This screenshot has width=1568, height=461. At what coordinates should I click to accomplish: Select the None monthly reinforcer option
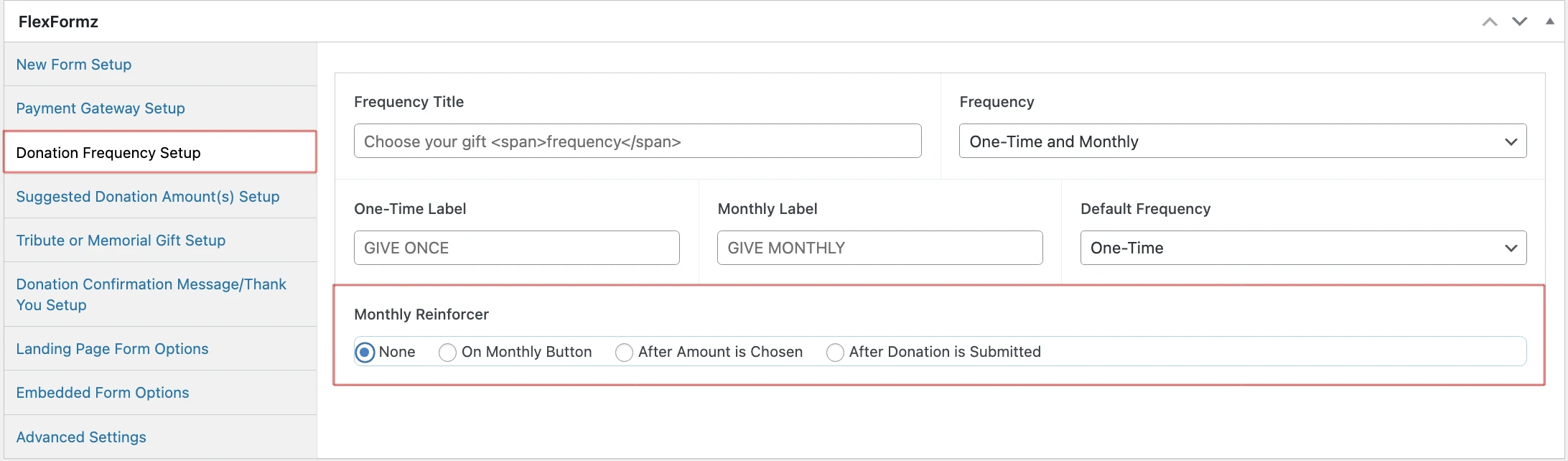[x=365, y=352]
